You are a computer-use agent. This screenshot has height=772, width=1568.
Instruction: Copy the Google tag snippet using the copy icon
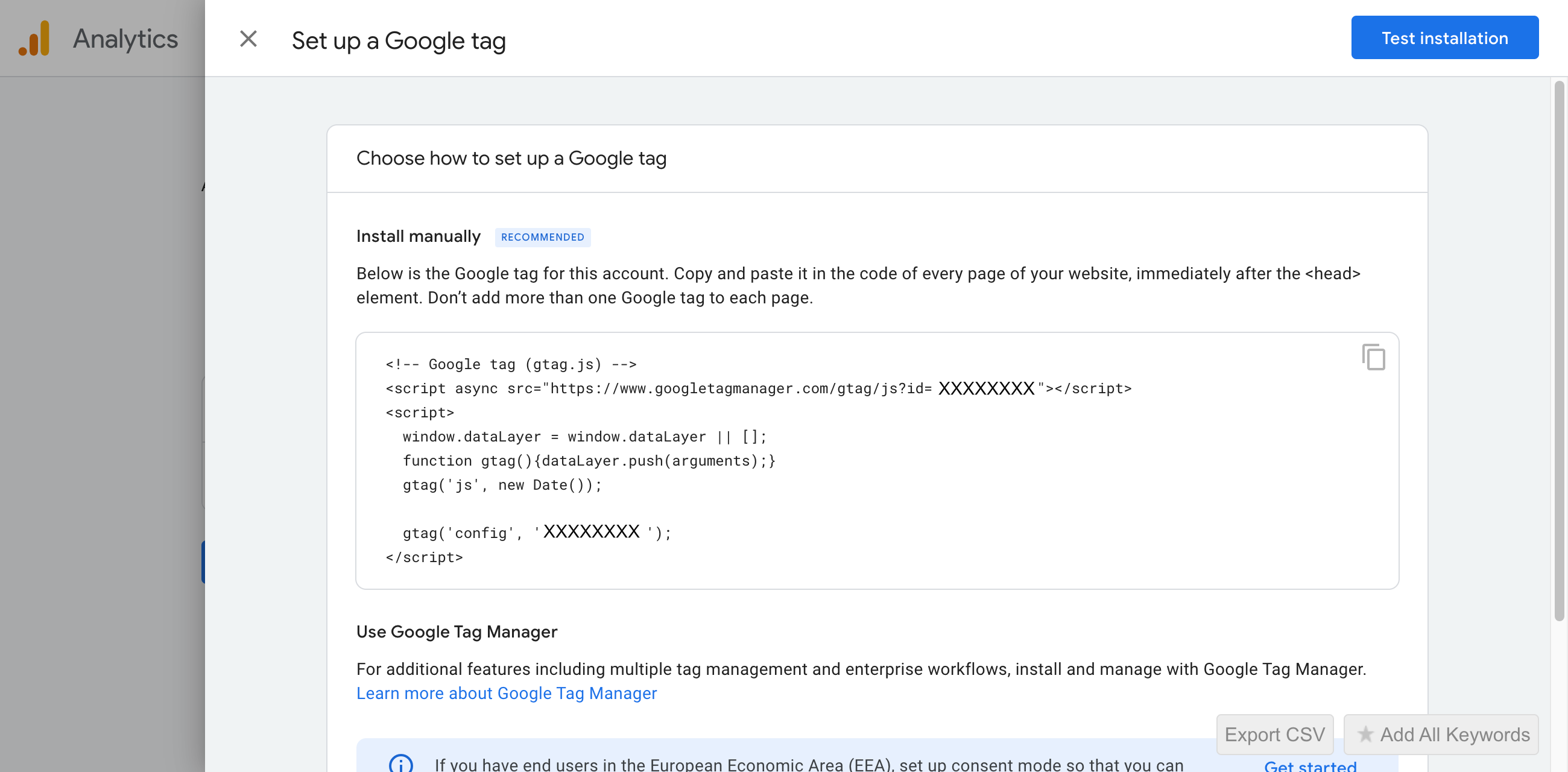tap(1374, 358)
